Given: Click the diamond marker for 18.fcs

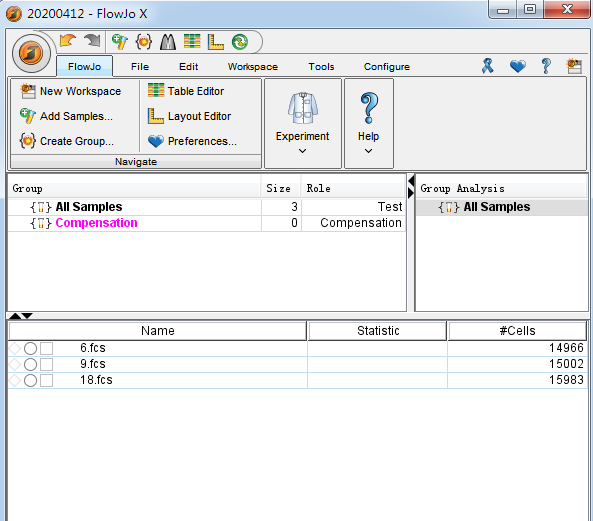Looking at the screenshot, I should 15,380.
